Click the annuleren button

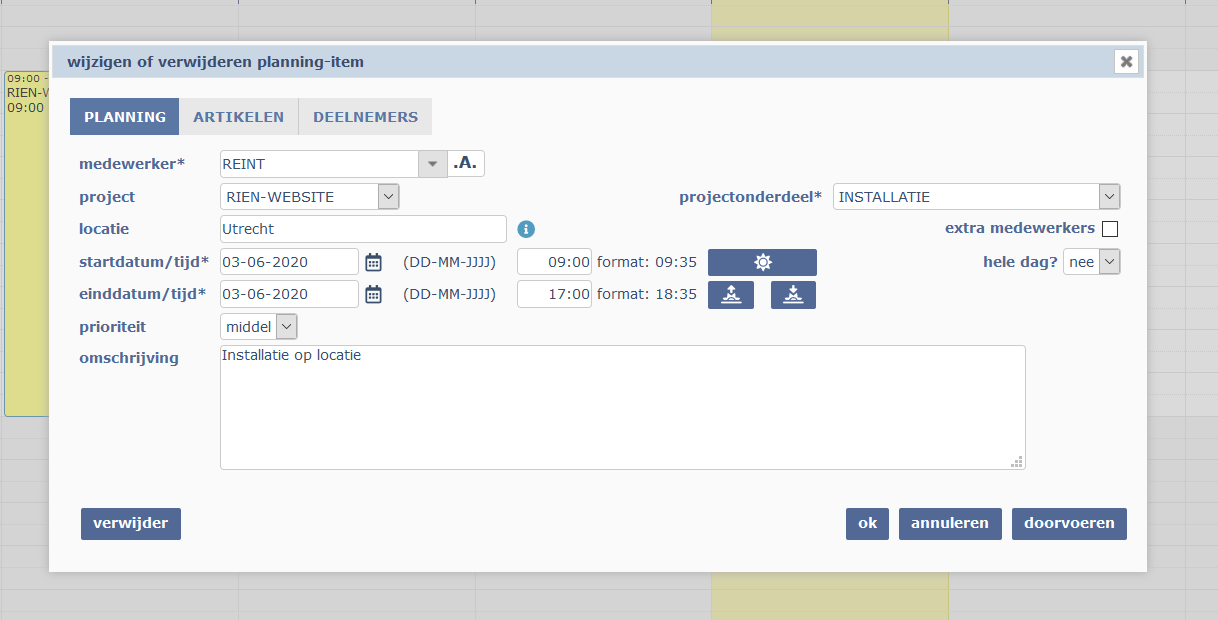tap(949, 523)
